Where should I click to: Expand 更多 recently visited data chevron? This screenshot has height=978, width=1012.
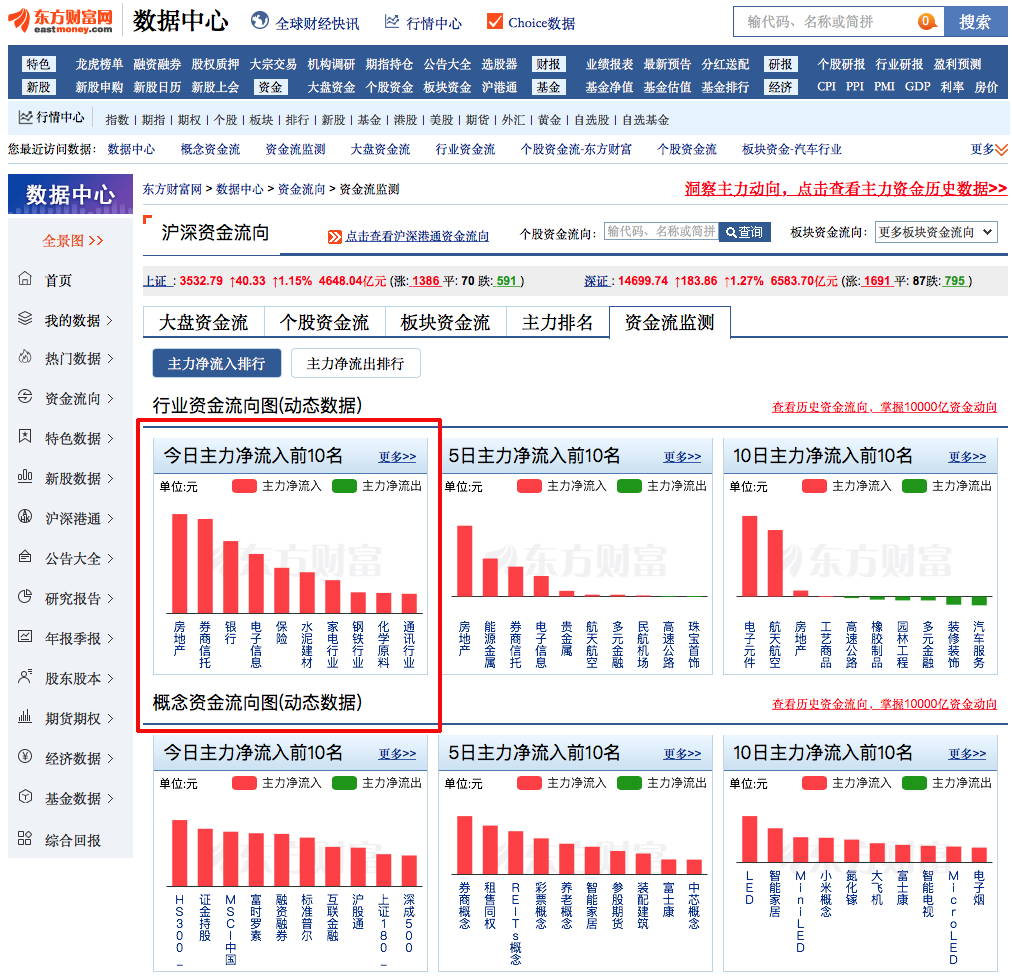coord(1001,150)
